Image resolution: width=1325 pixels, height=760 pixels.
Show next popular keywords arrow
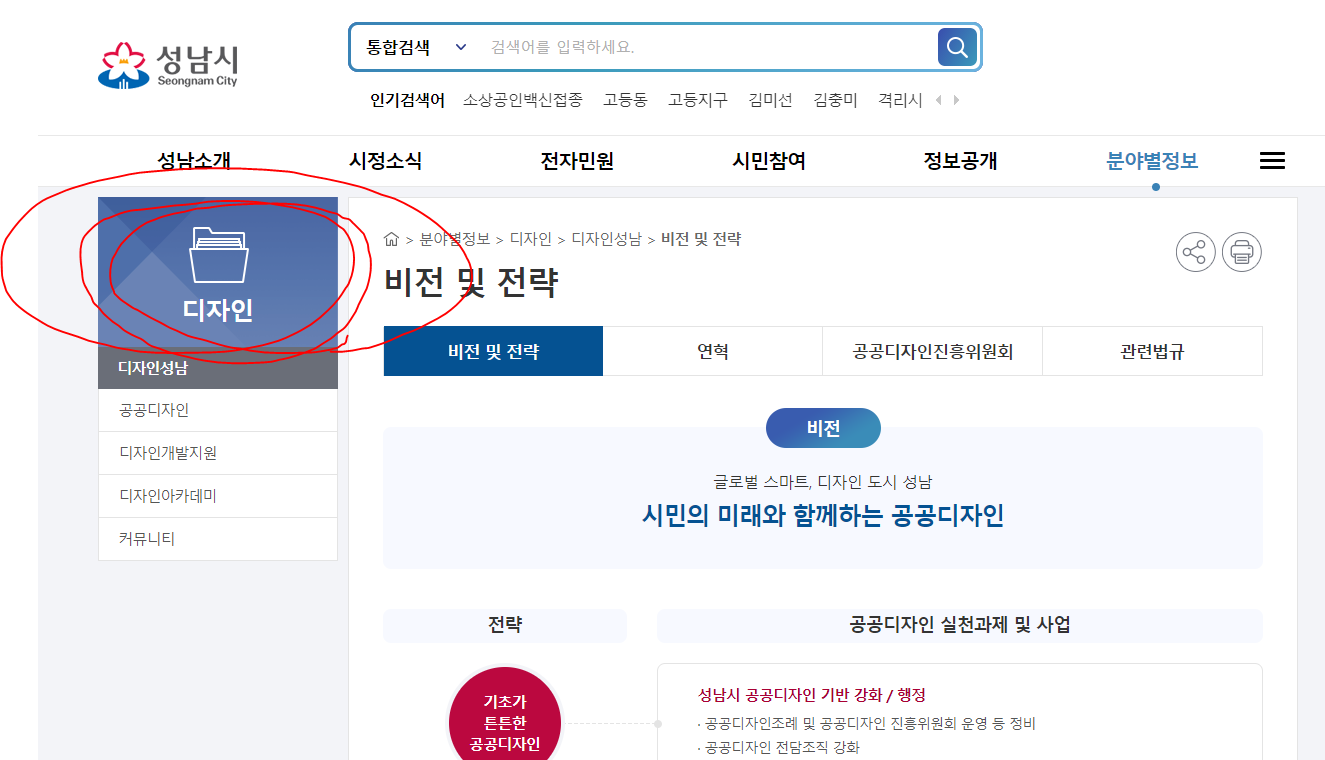coord(956,100)
